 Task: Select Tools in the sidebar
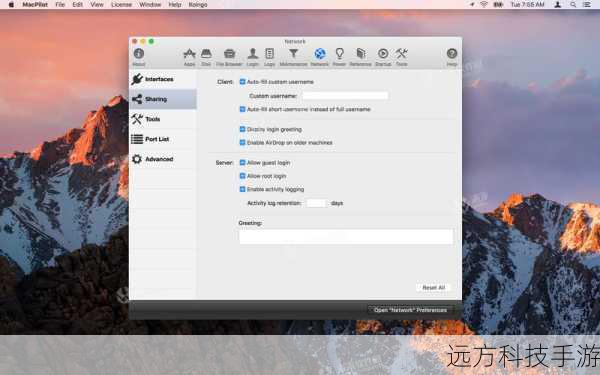pyautogui.click(x=163, y=119)
